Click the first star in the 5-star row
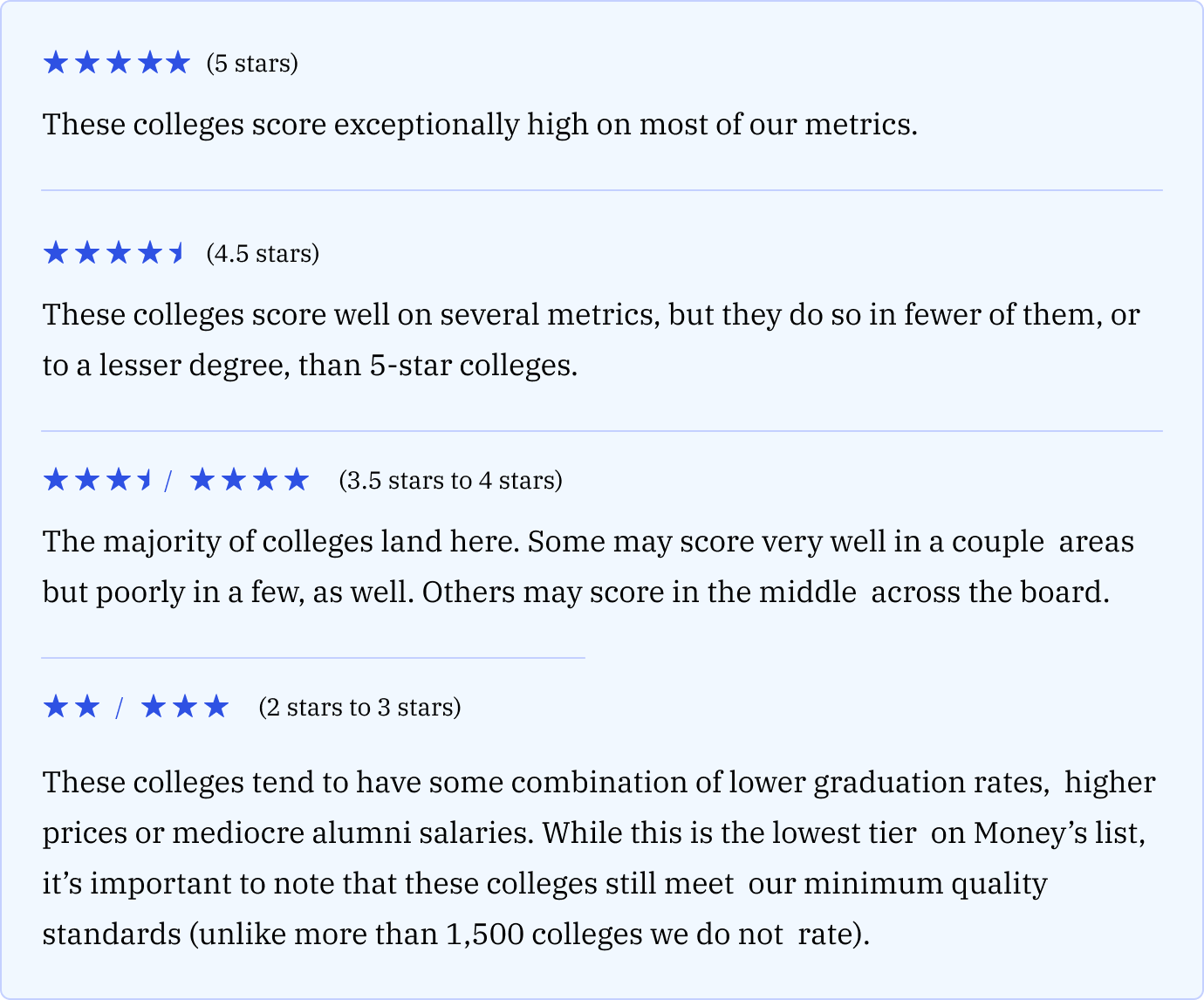 (55, 63)
